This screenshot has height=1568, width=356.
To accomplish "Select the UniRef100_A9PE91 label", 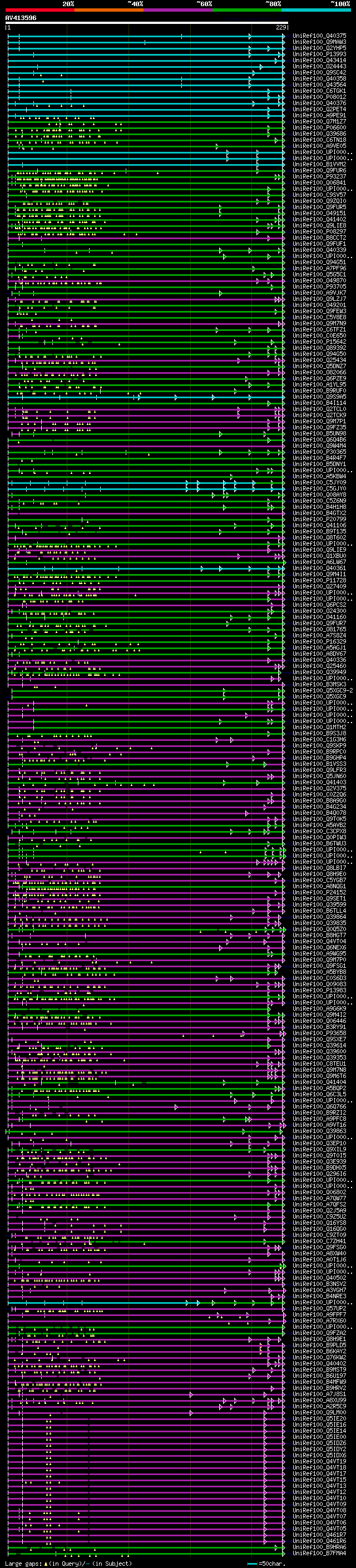I will [x=319, y=115].
